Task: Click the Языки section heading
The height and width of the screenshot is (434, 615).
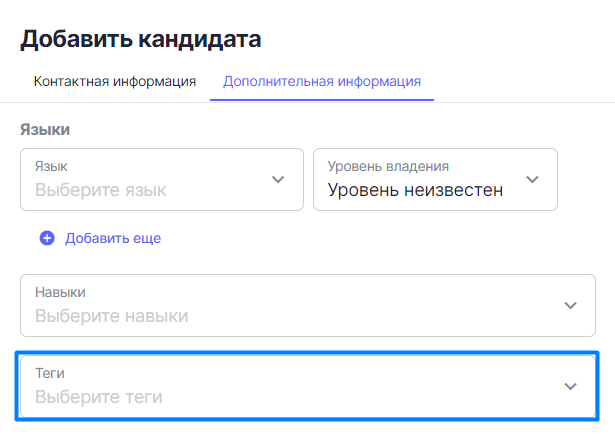Action: [45, 129]
